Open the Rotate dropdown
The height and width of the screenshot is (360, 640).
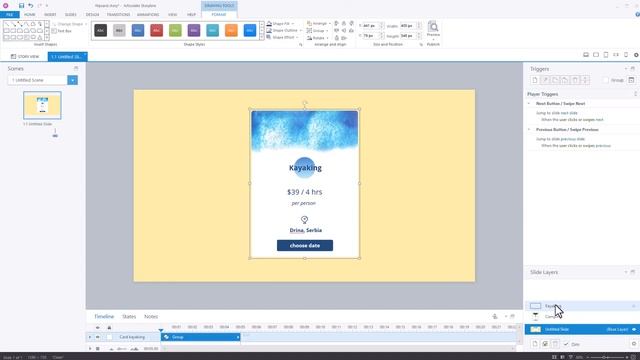point(318,38)
